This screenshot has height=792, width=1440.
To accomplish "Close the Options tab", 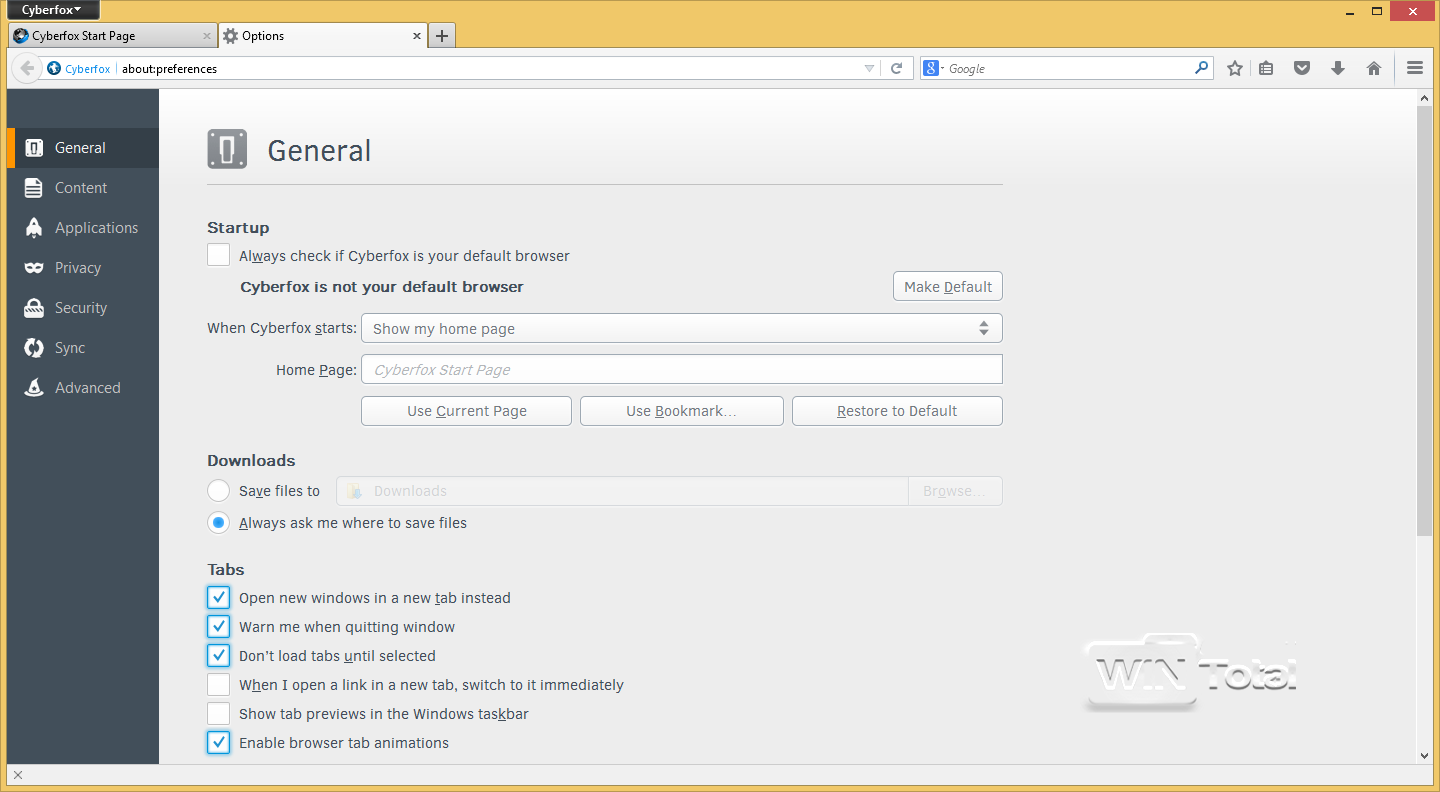I will [418, 36].
